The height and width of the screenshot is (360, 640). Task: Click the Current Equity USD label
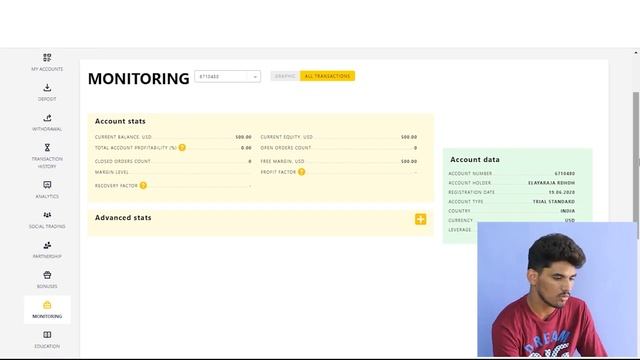287,137
